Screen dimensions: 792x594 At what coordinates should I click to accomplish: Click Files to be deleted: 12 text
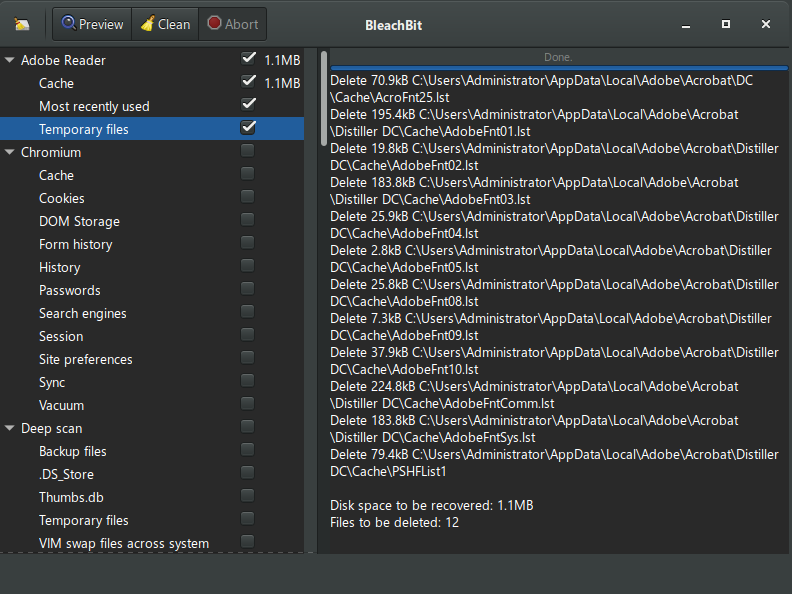[394, 523]
